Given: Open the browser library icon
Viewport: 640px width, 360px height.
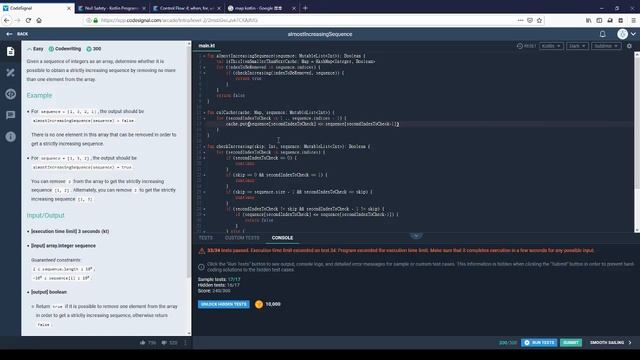Looking at the screenshot, I should tap(589, 20).
